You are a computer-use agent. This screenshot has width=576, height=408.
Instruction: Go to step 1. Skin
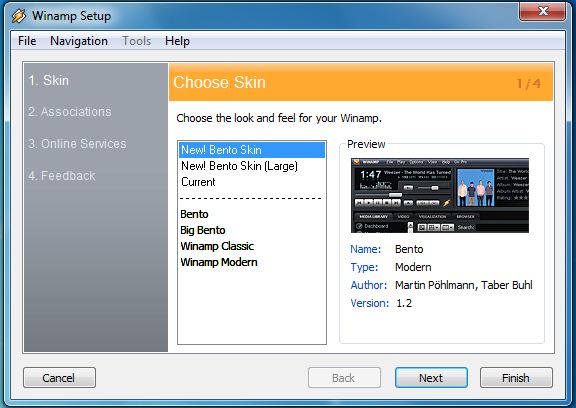click(x=49, y=80)
